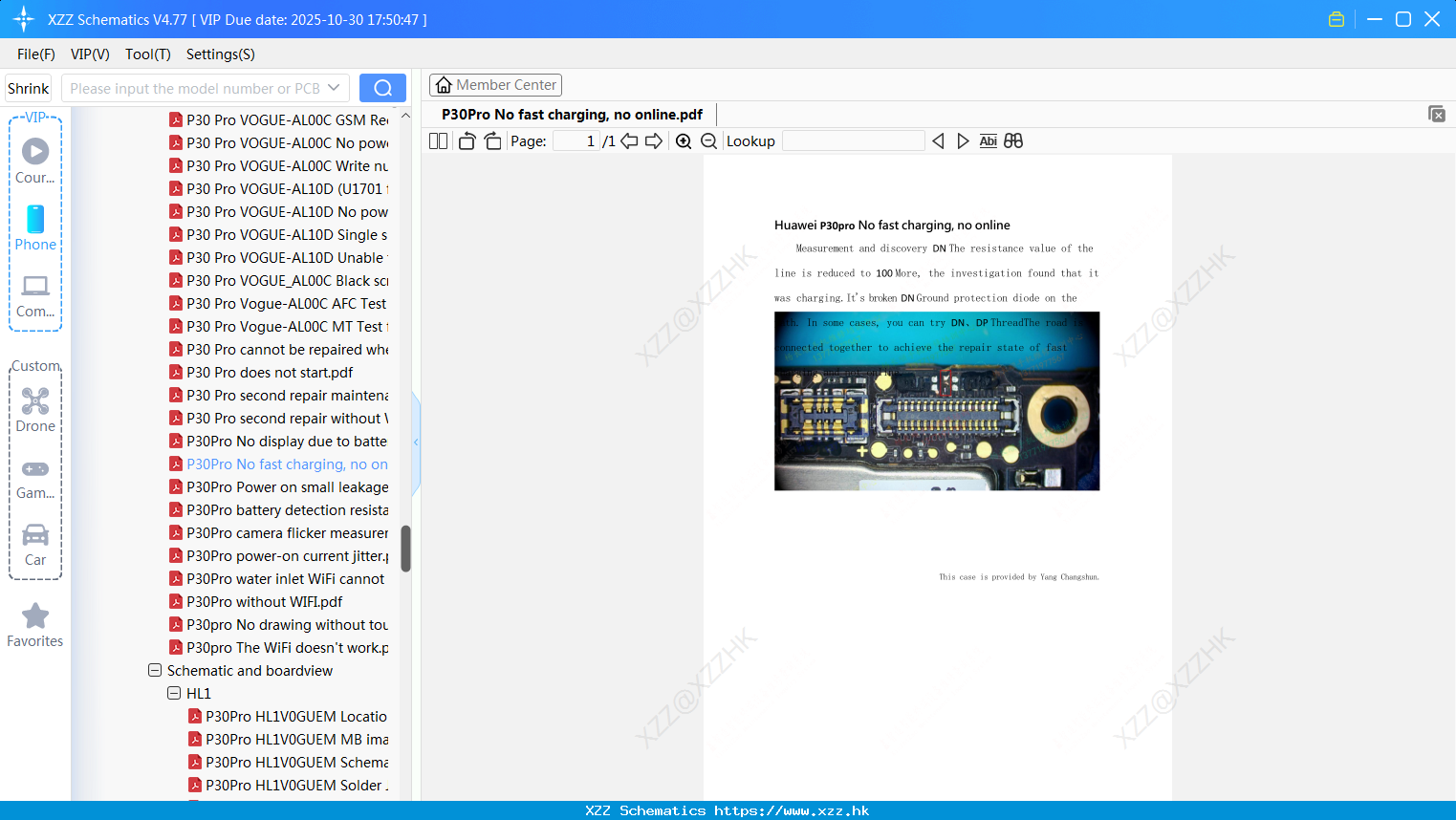Collapse the file tree panel handle

(416, 442)
